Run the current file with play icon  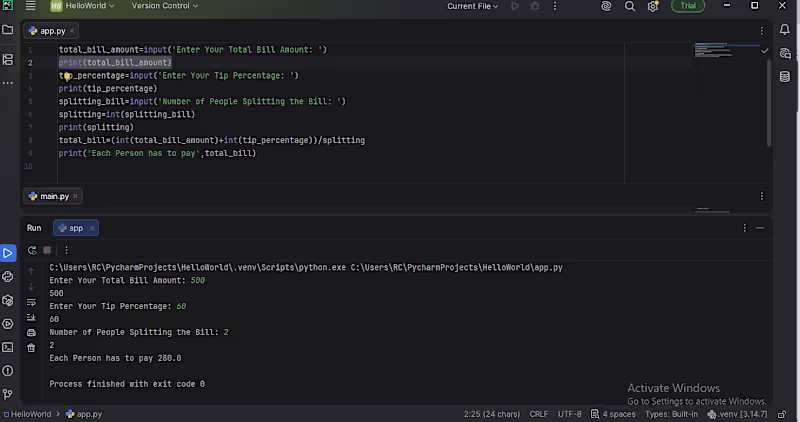click(515, 6)
